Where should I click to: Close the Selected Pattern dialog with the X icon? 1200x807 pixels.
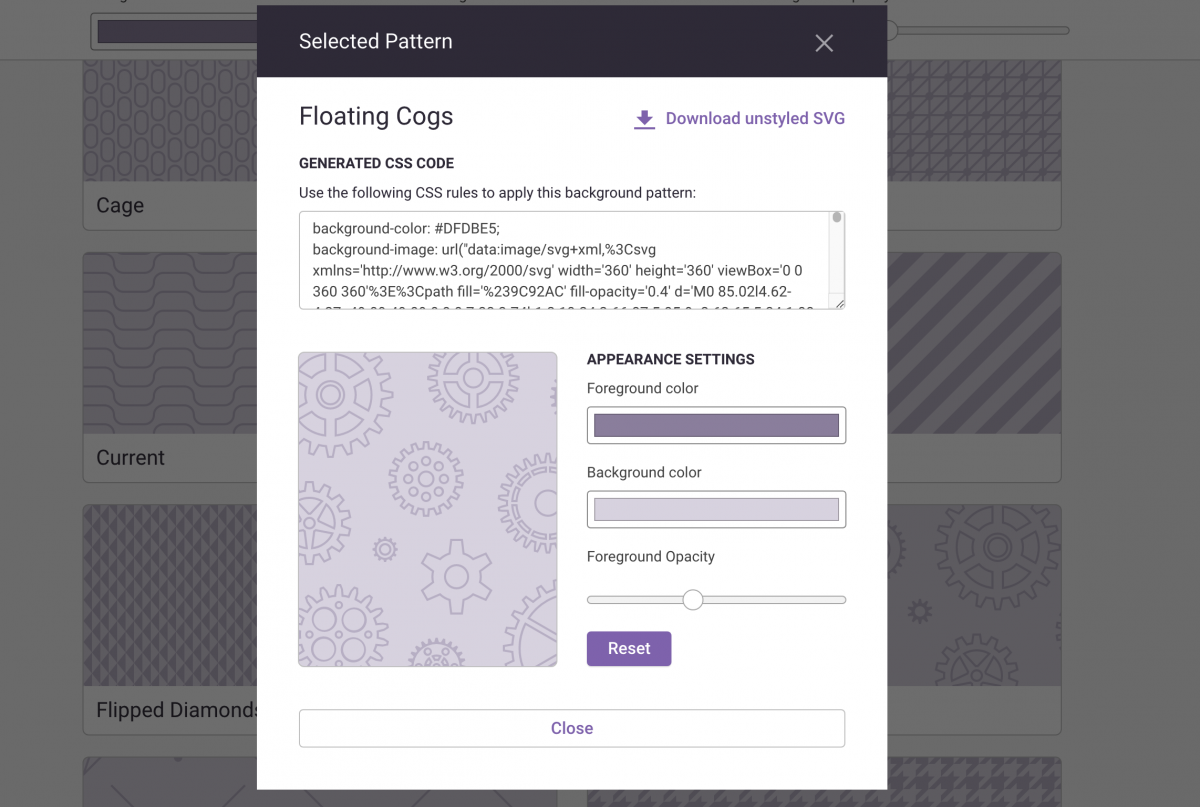coord(824,43)
